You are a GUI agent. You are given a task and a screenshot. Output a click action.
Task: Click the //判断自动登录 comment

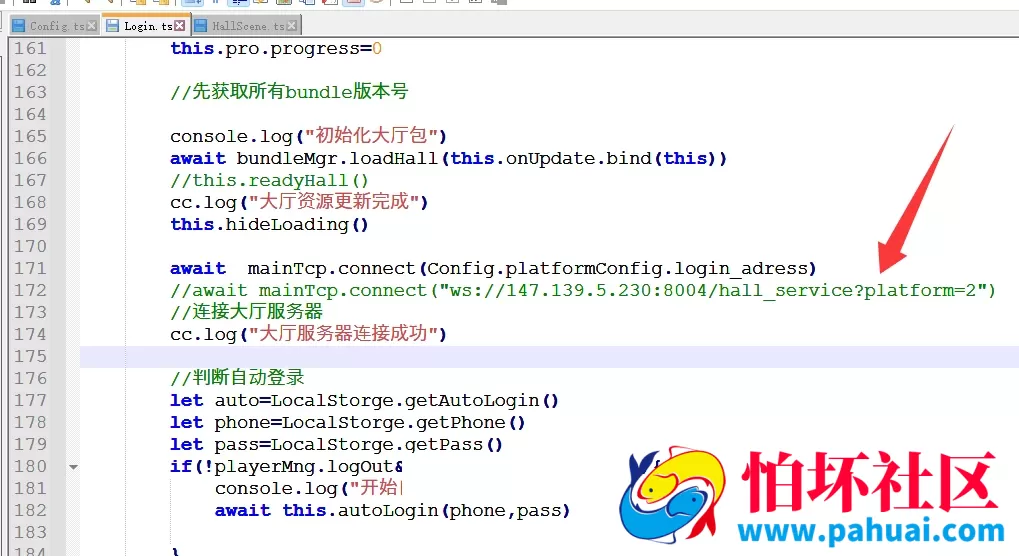click(237, 378)
